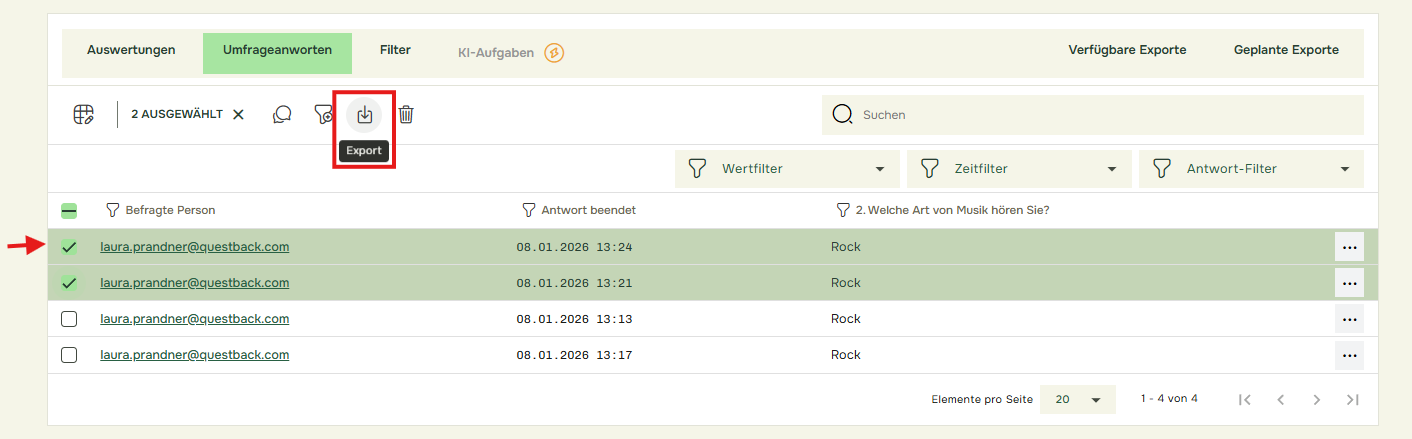
Task: Click the funnel settings icon in toolbar
Action: (x=323, y=115)
